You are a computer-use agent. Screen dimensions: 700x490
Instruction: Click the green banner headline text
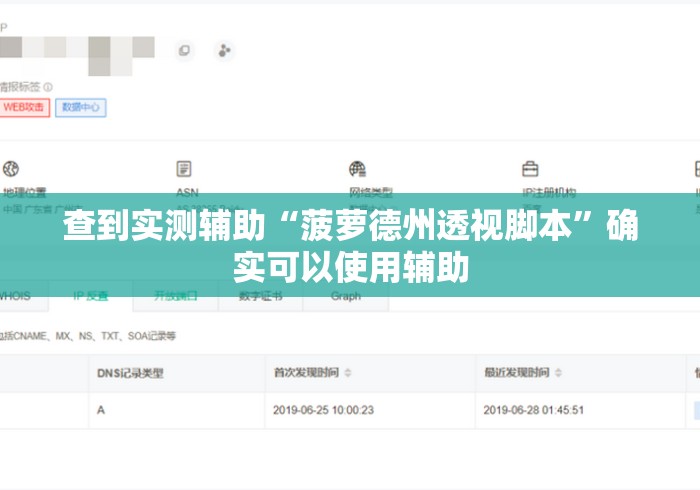(x=351, y=246)
